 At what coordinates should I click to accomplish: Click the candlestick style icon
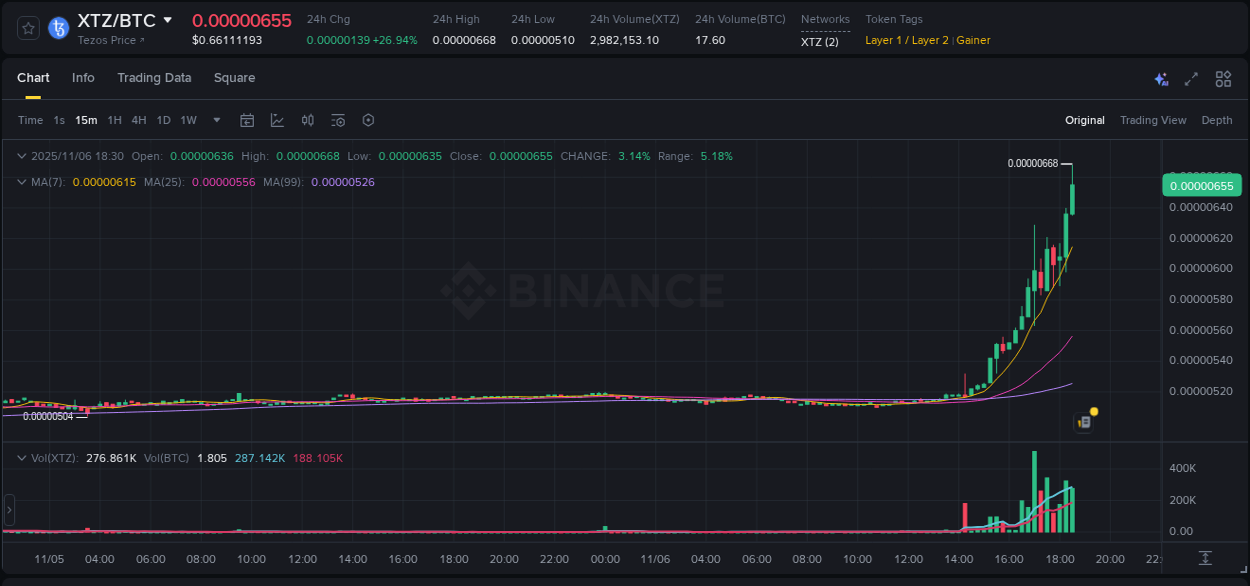[308, 120]
